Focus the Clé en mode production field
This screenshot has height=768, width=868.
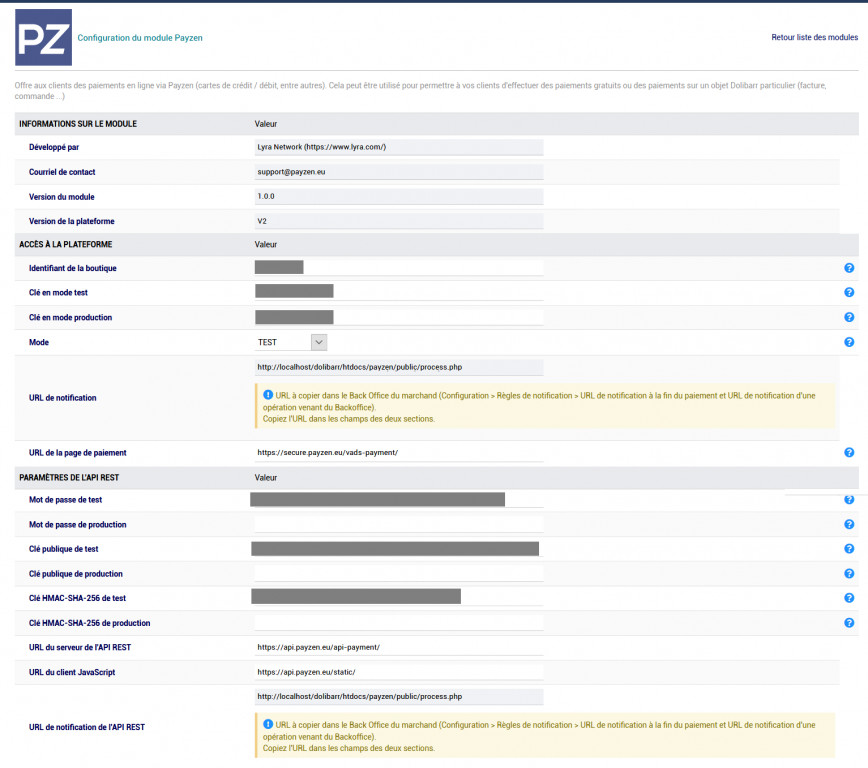pyautogui.click(x=399, y=317)
